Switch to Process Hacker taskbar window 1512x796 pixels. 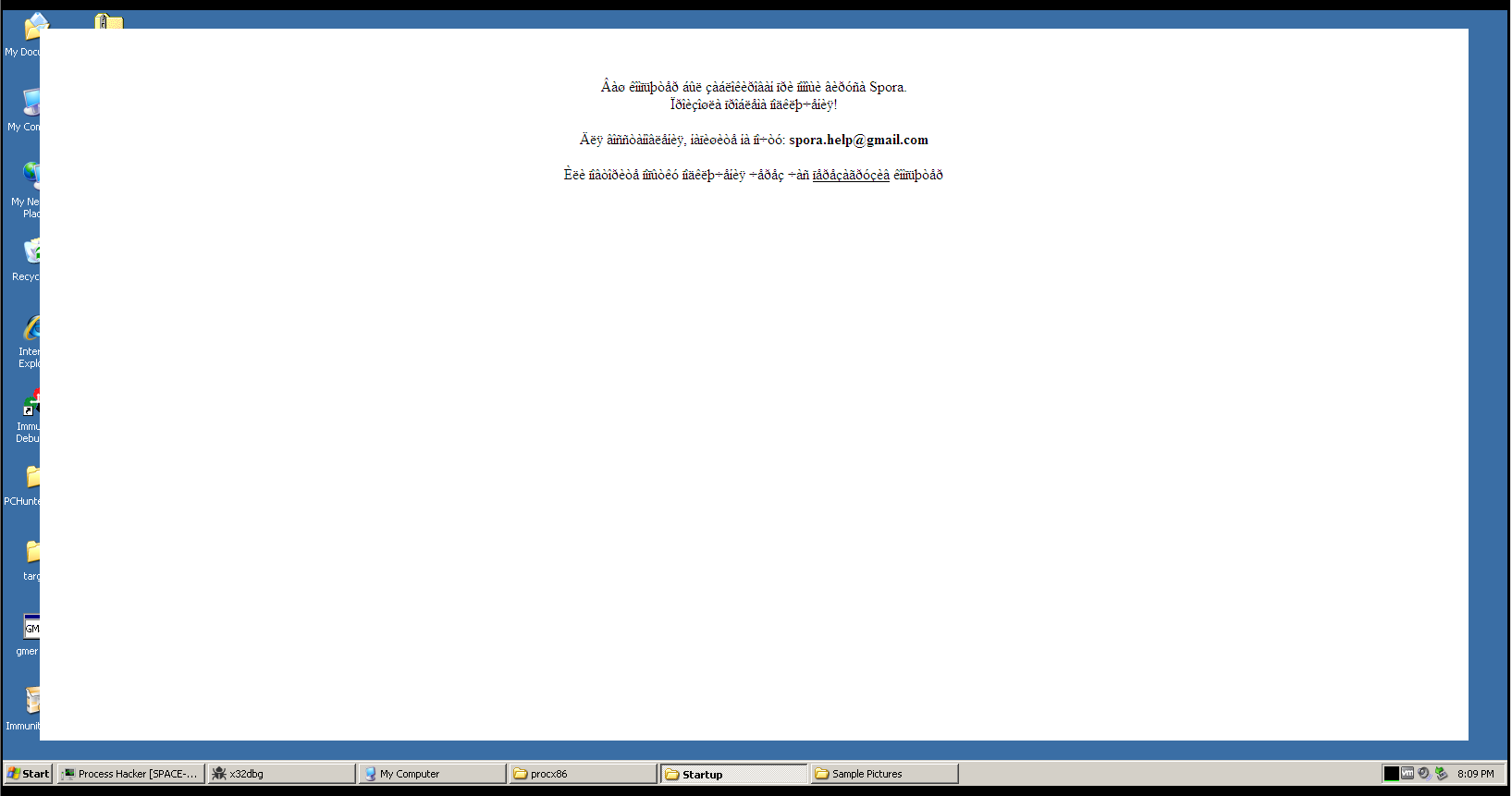pyautogui.click(x=131, y=774)
